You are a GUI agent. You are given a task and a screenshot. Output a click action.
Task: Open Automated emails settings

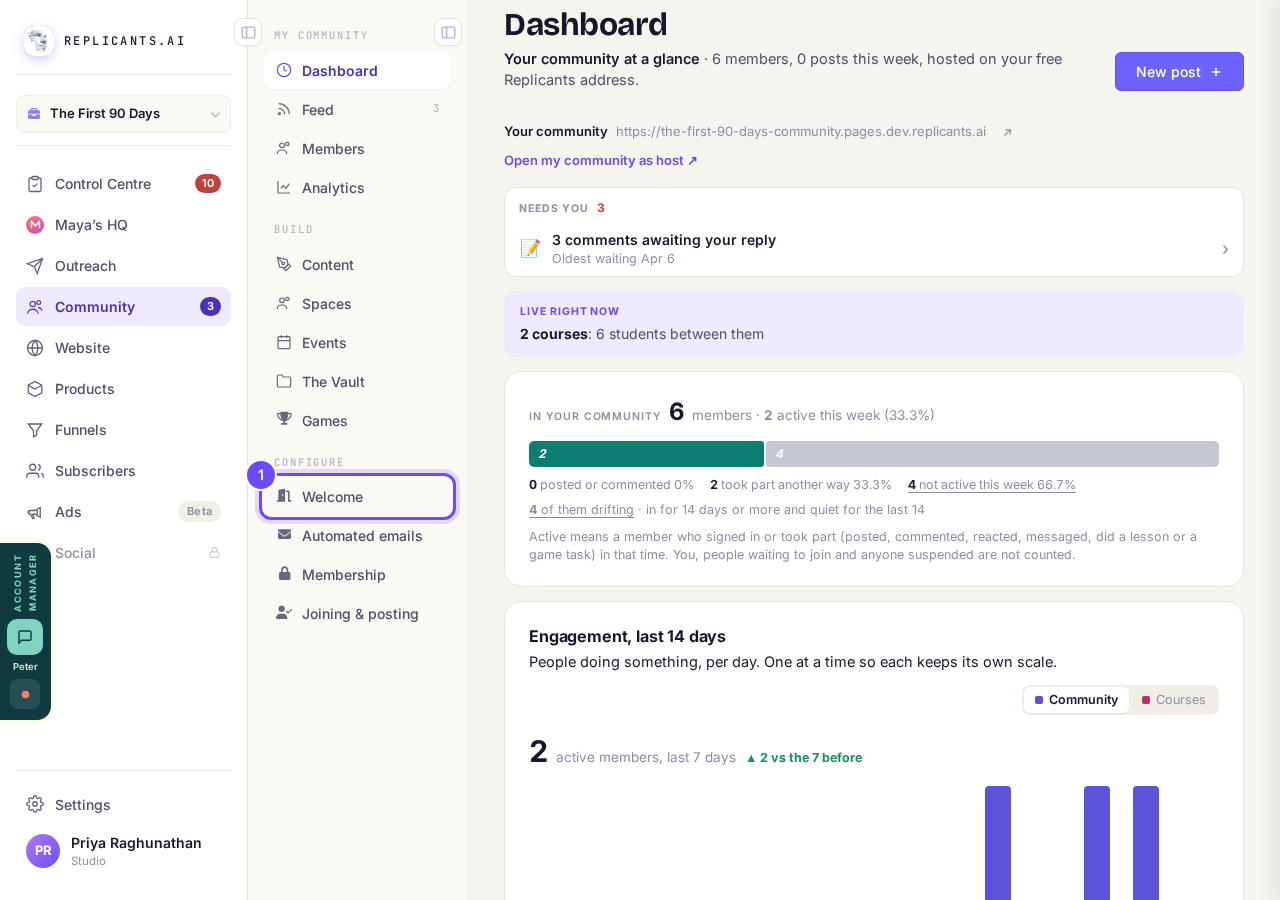click(357, 536)
